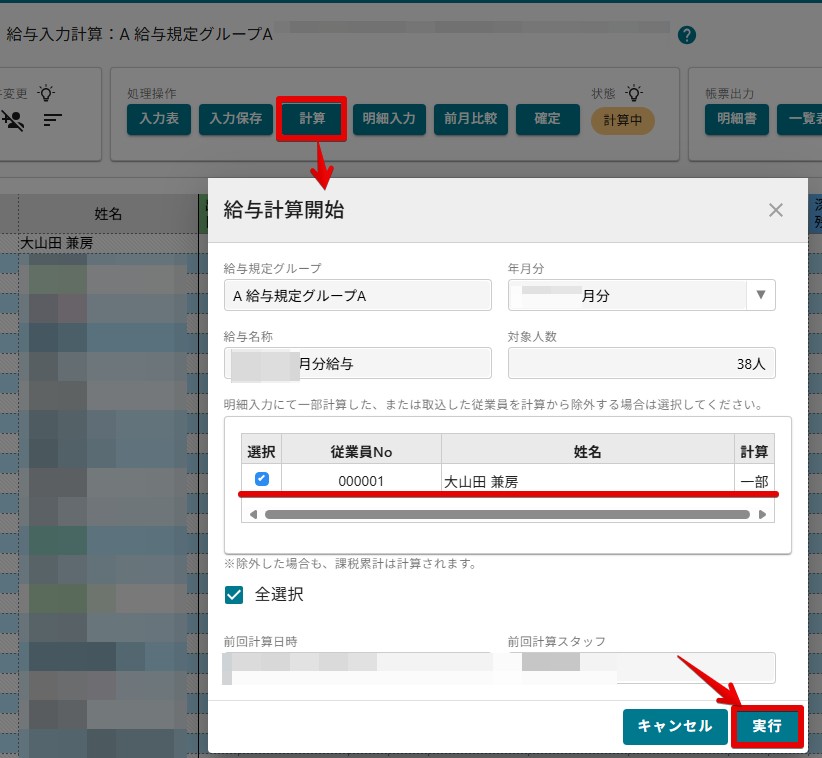Click the 選択 column header

(262, 451)
